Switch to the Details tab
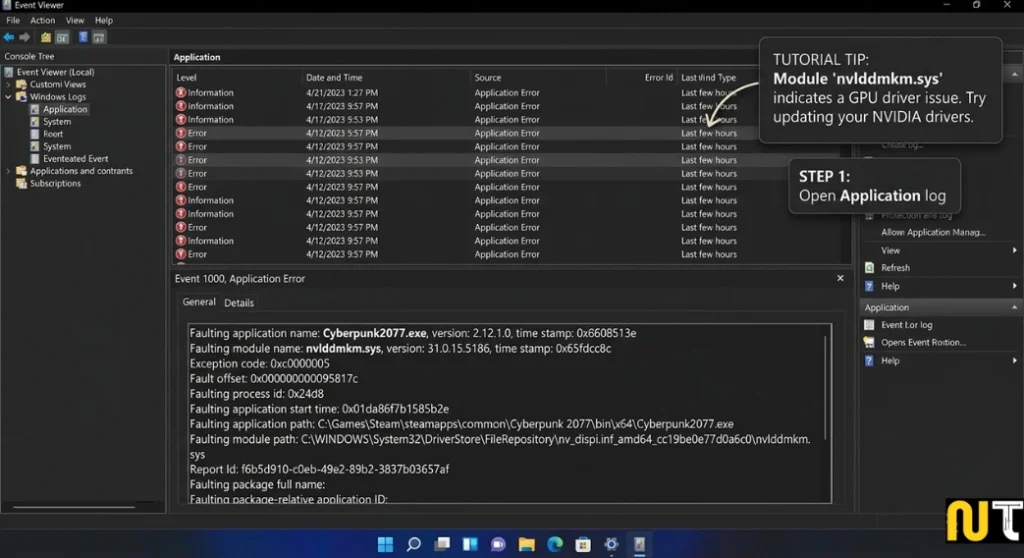 point(239,303)
